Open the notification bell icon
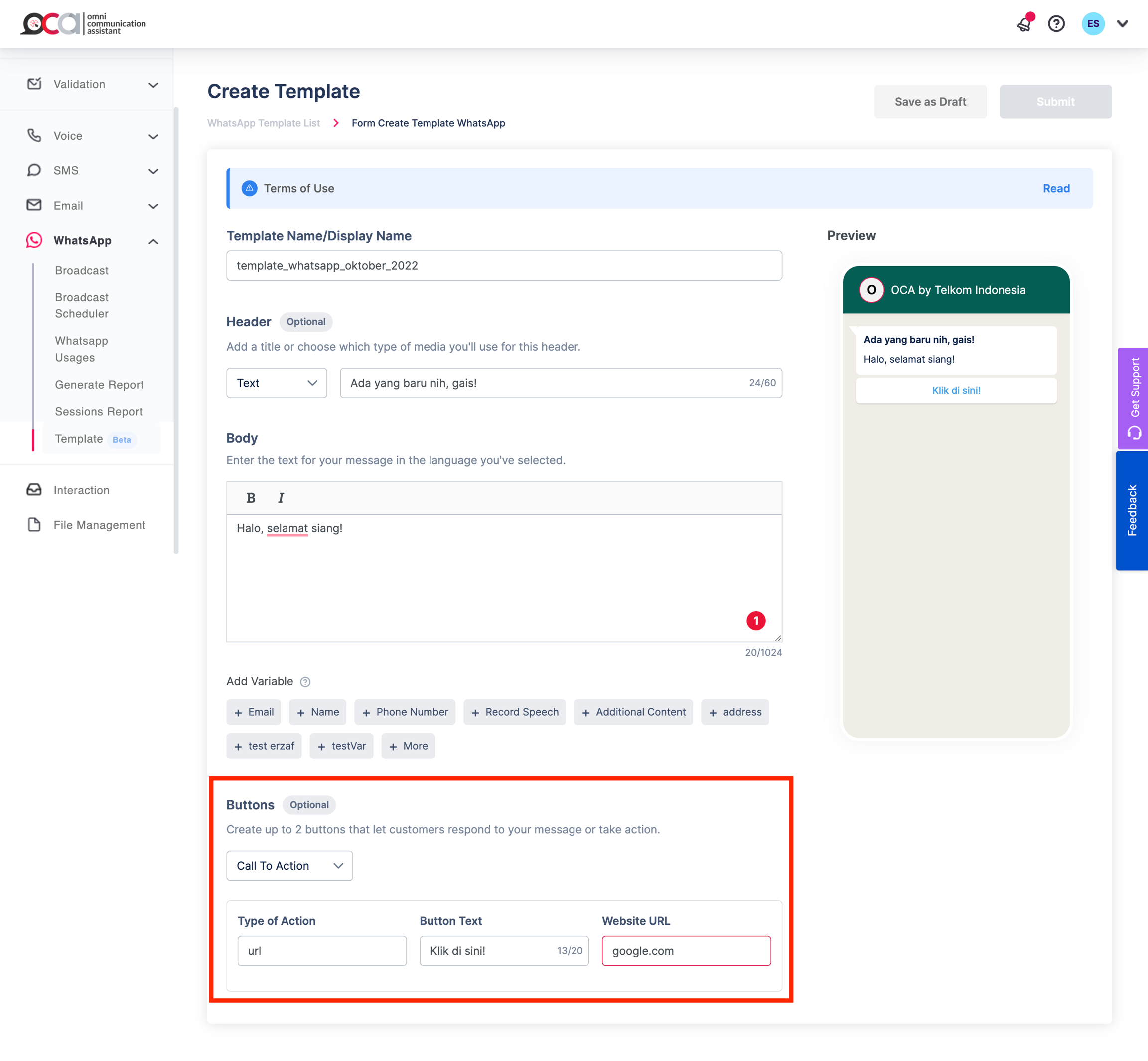 (1024, 24)
